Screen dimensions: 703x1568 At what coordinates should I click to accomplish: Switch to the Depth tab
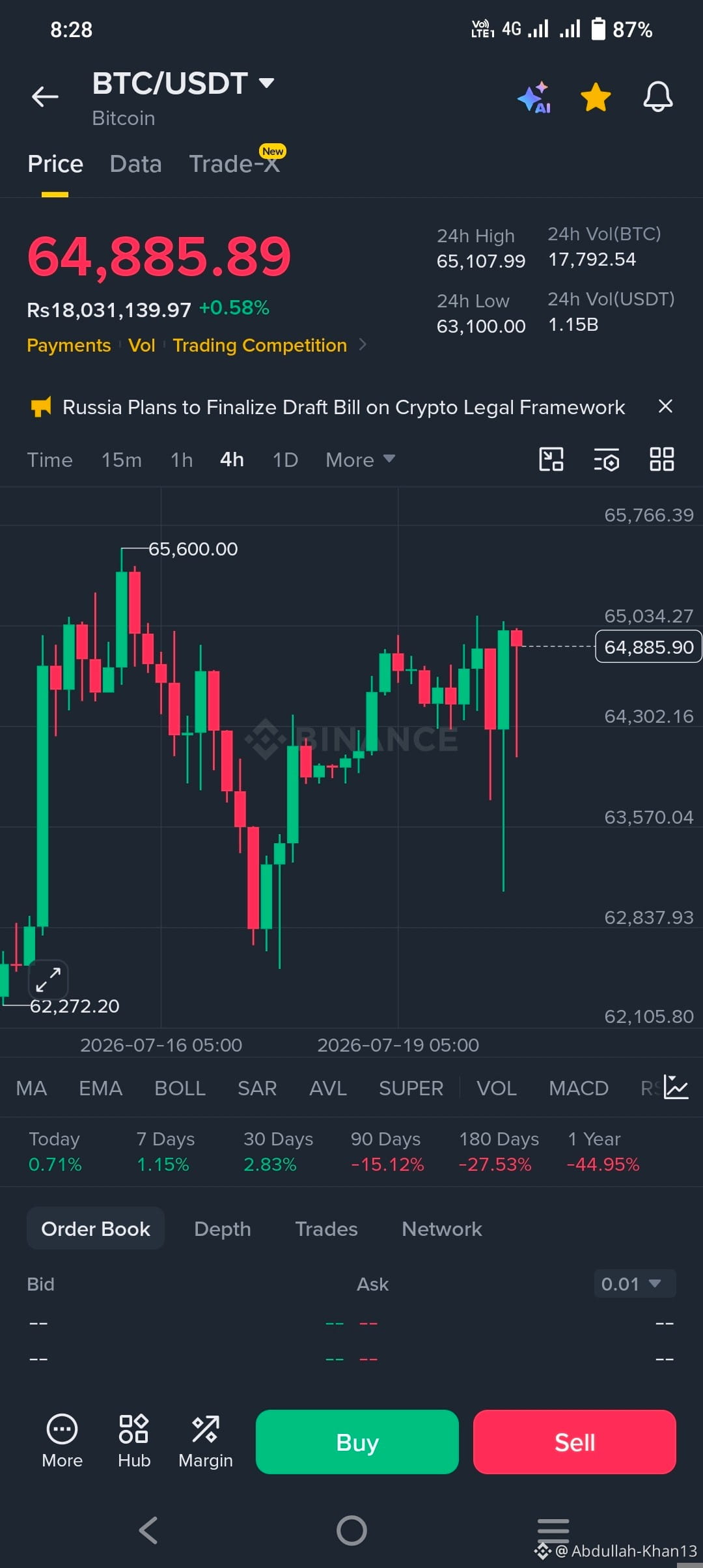point(223,1229)
